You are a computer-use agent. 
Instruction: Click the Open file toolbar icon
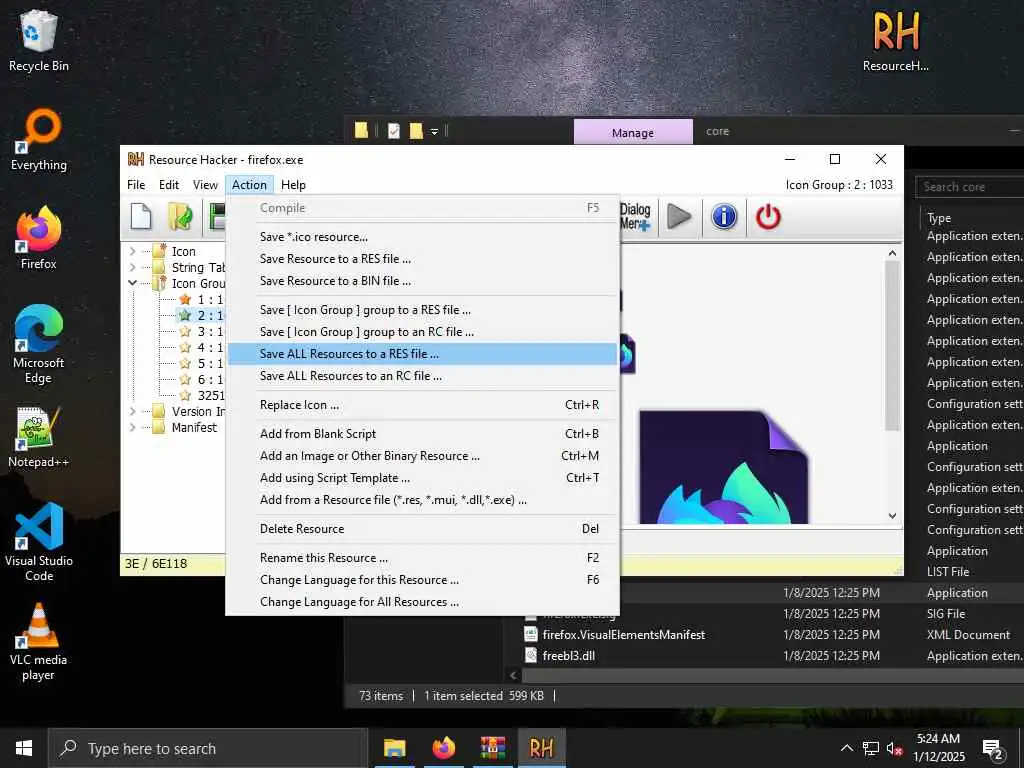[180, 217]
